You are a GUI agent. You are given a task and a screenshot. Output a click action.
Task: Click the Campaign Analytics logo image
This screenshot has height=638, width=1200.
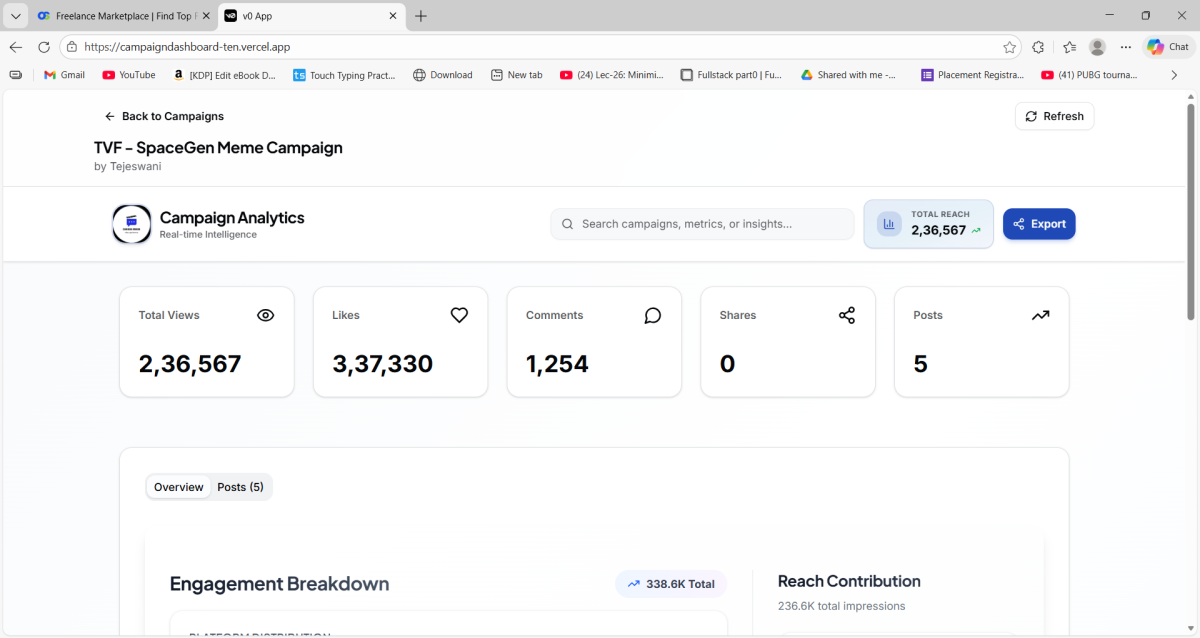tap(132, 224)
